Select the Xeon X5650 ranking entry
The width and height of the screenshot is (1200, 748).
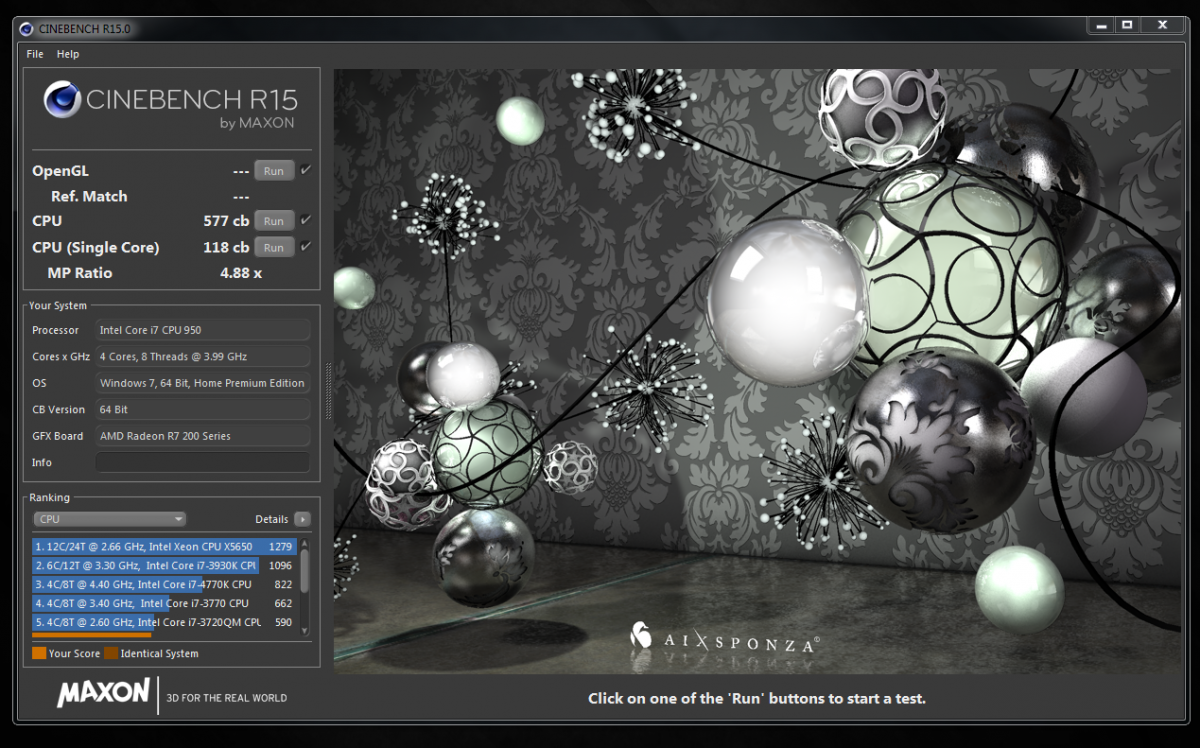(x=165, y=547)
